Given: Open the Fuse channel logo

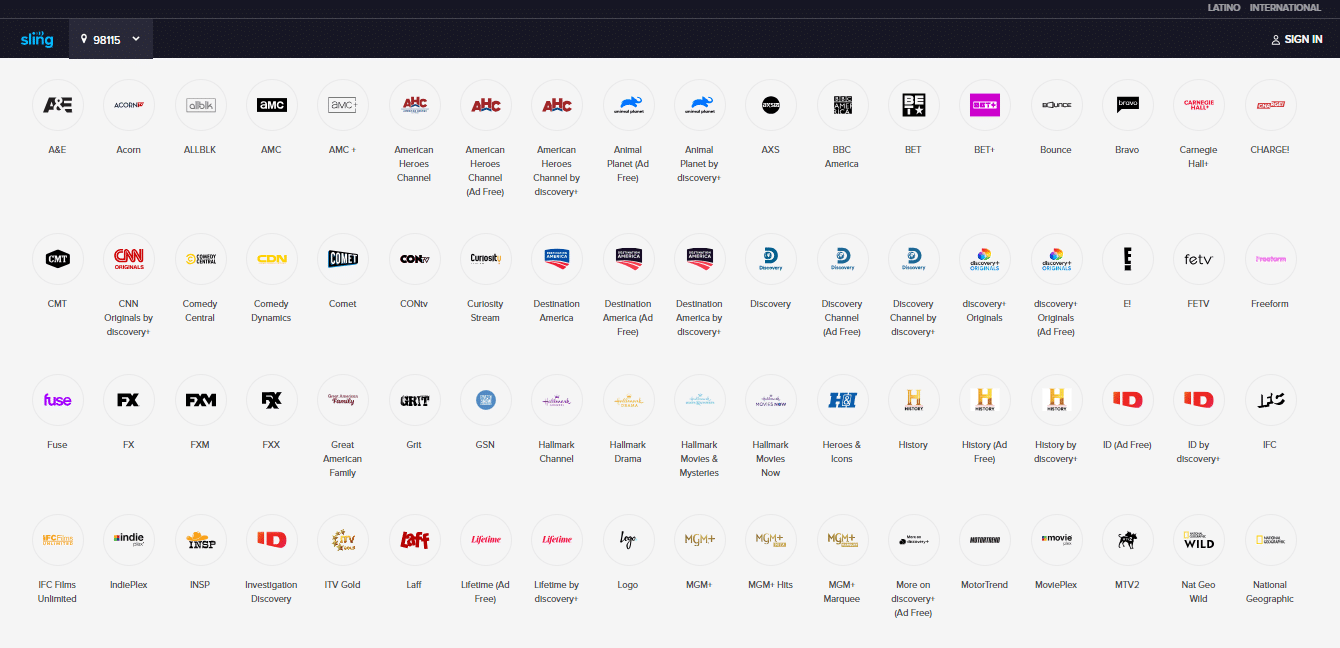Looking at the screenshot, I should point(58,400).
